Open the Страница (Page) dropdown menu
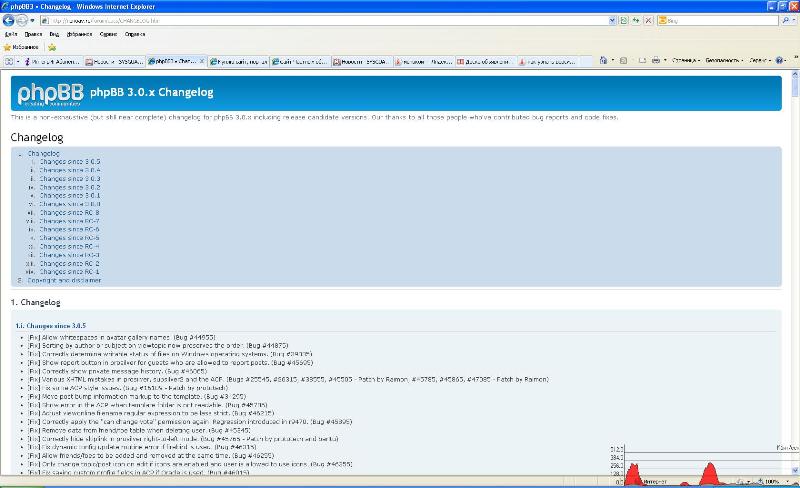The height and width of the screenshot is (488, 800). (x=685, y=60)
